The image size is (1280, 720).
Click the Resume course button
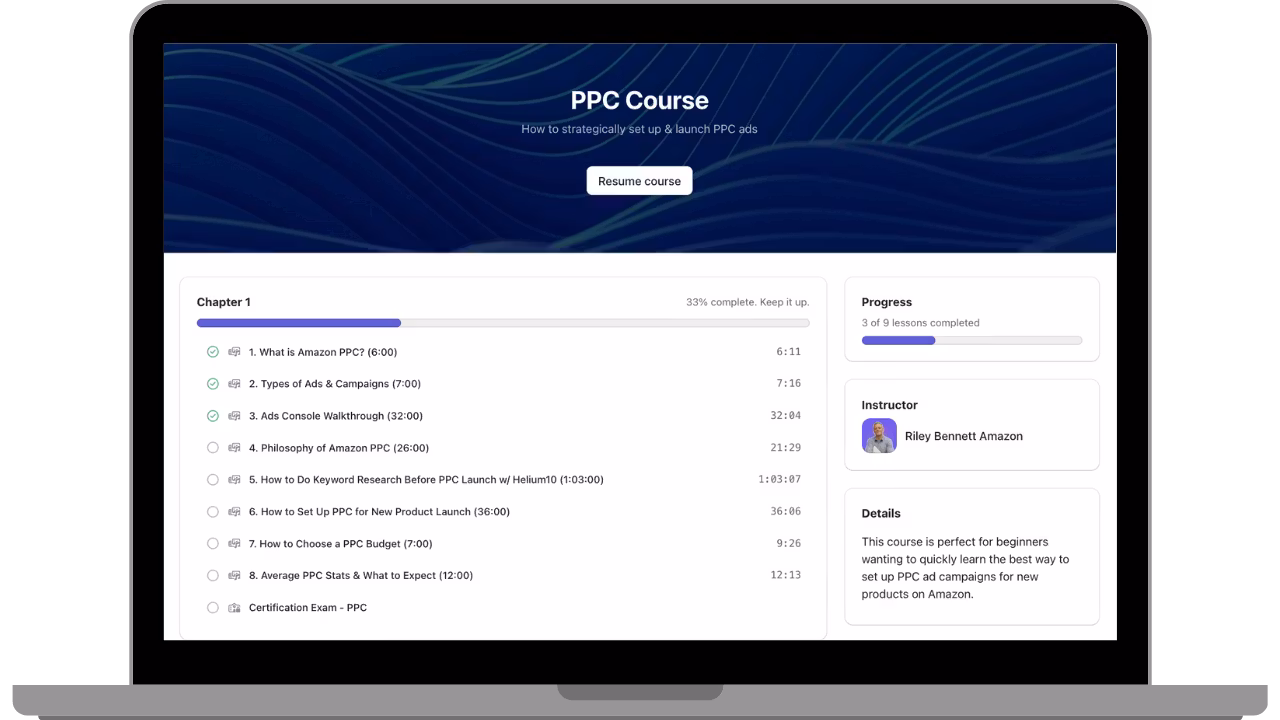coord(639,181)
